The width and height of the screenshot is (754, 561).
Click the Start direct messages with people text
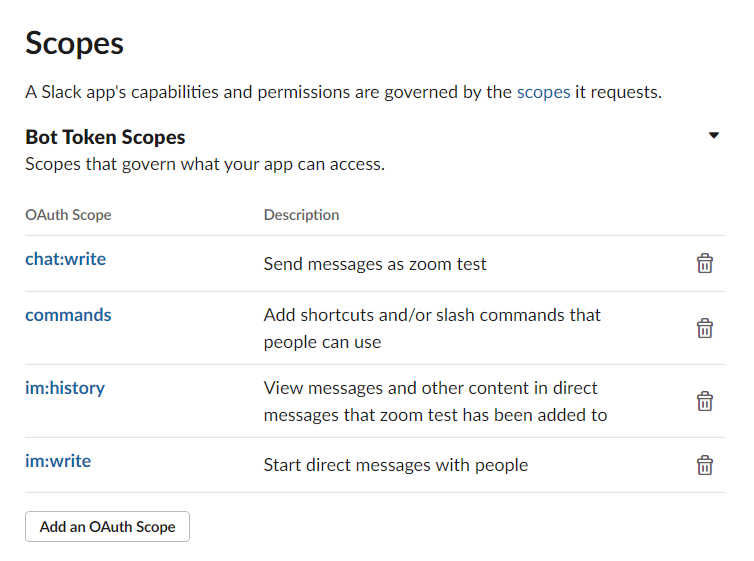pyautogui.click(x=396, y=465)
